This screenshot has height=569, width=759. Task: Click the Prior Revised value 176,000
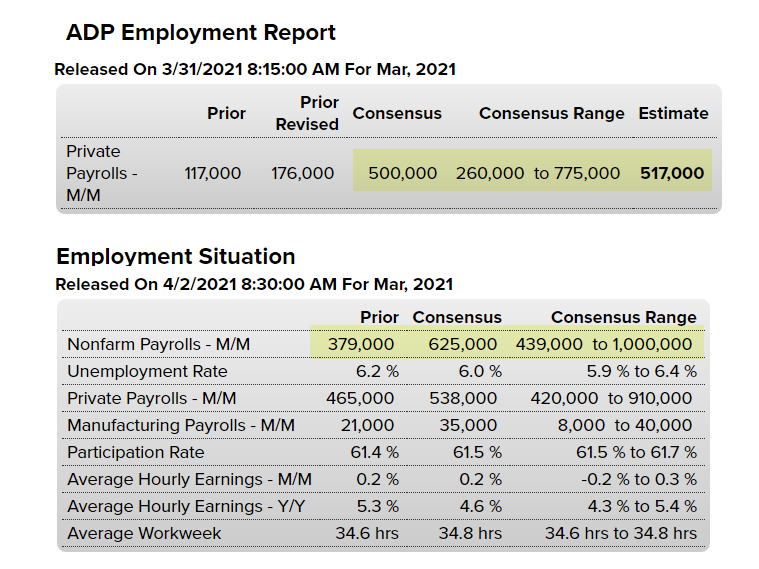coord(302,173)
